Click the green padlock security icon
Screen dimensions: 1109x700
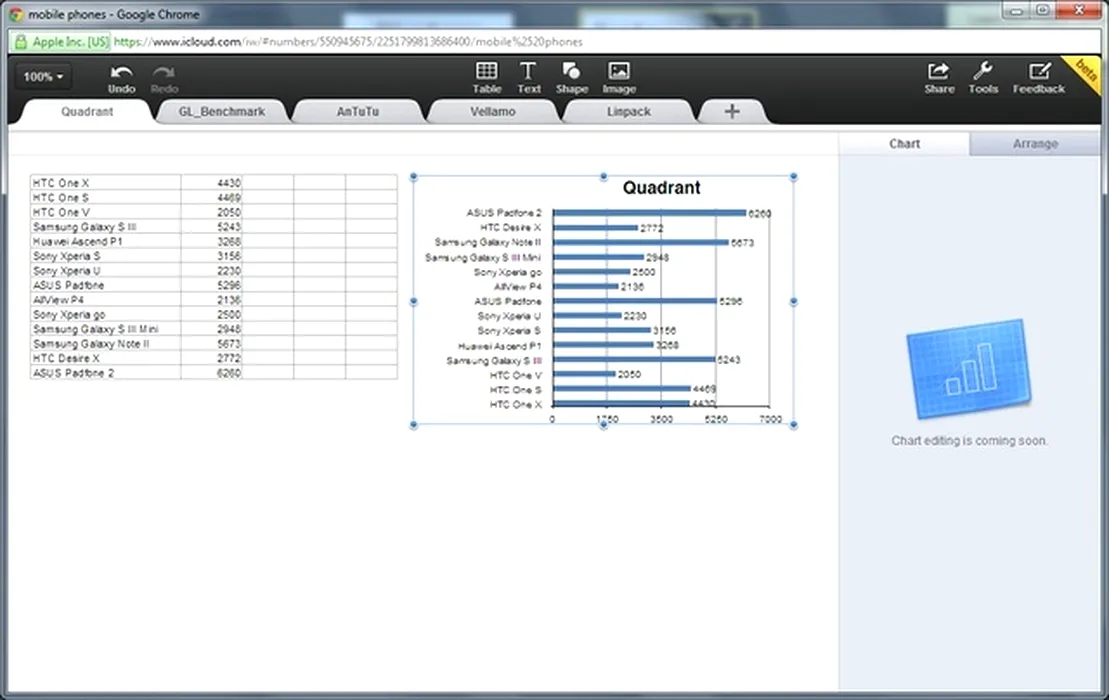(21, 42)
